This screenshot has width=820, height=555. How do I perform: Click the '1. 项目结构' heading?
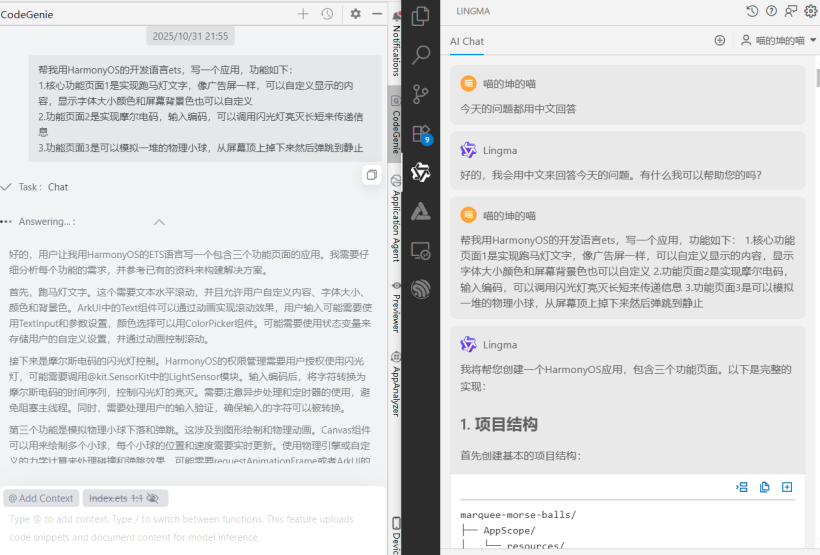click(499, 424)
